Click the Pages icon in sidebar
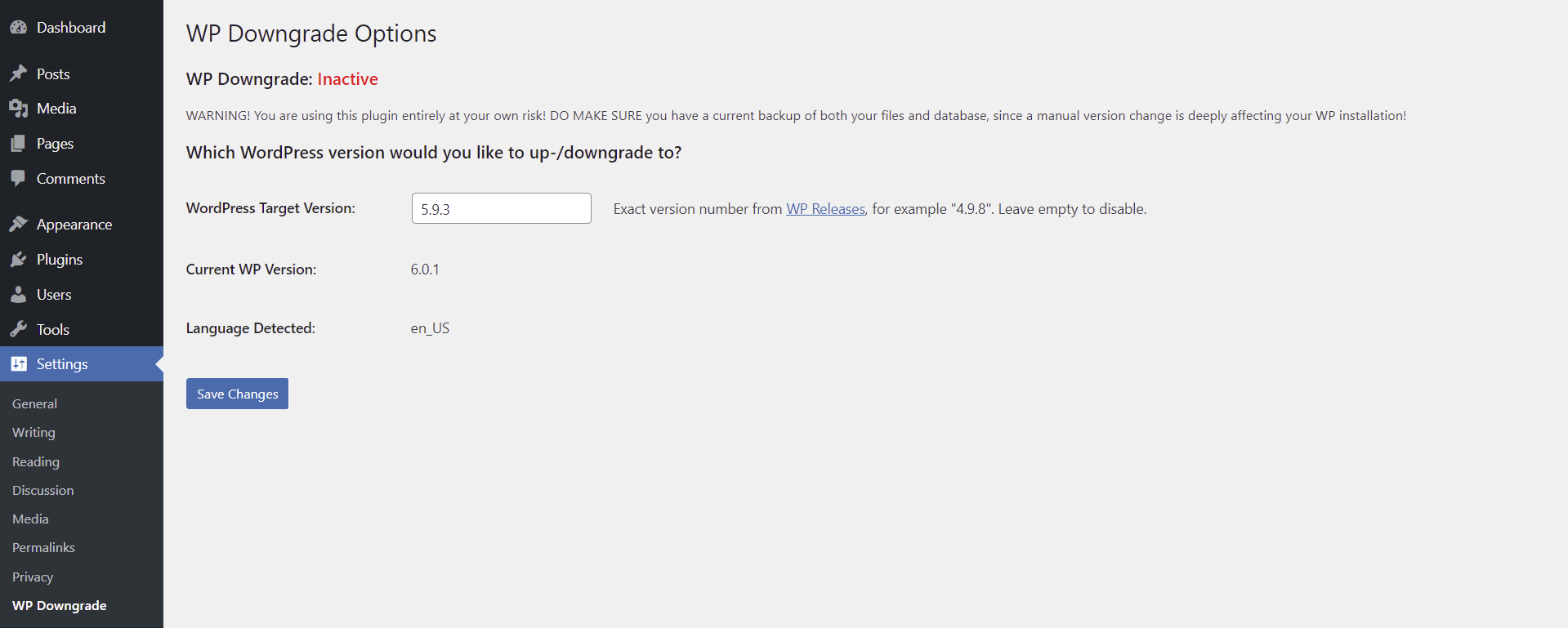 tap(20, 143)
